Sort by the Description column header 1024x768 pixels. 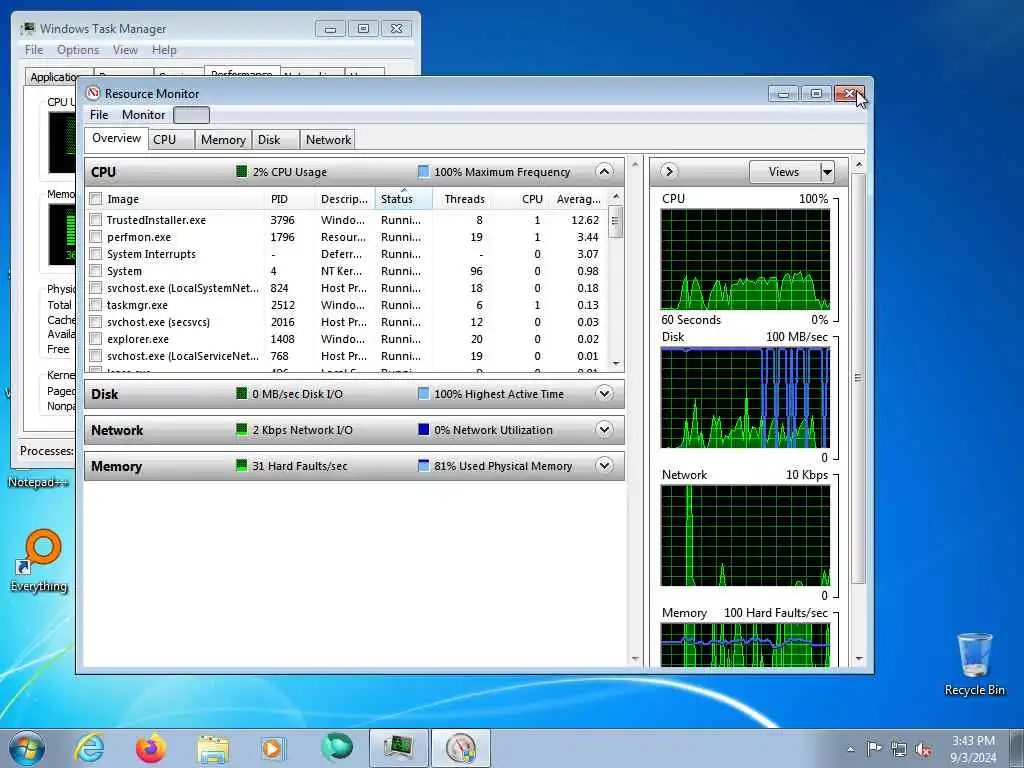click(344, 199)
